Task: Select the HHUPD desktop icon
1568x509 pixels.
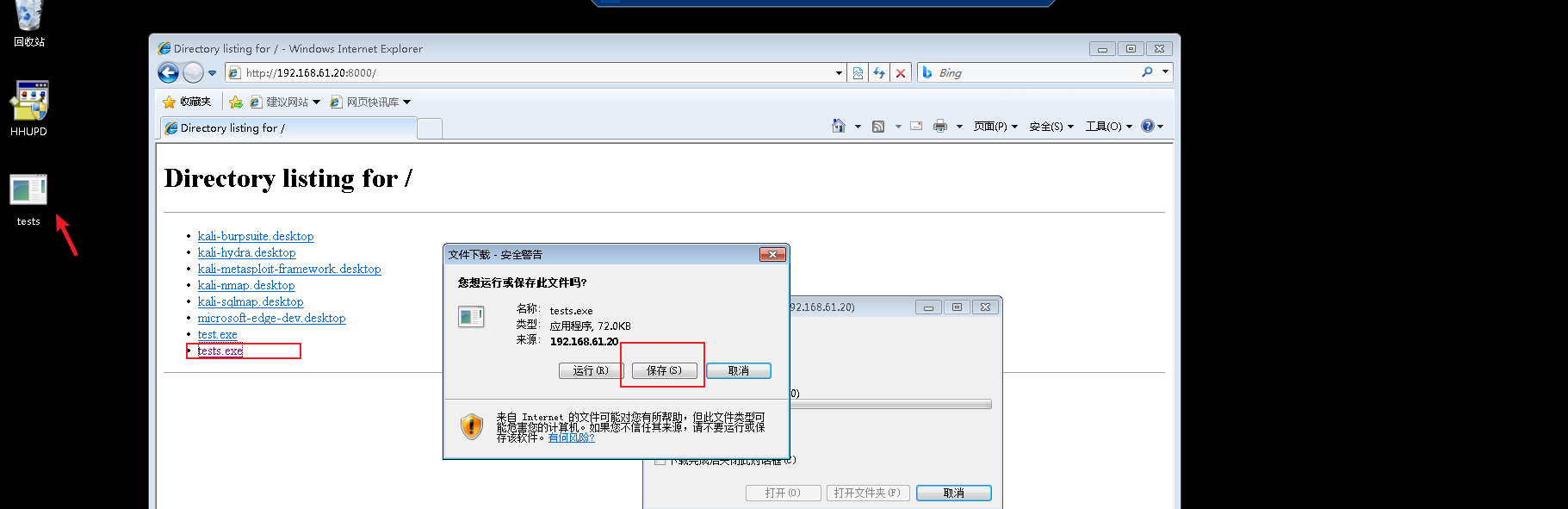Action: (x=28, y=109)
